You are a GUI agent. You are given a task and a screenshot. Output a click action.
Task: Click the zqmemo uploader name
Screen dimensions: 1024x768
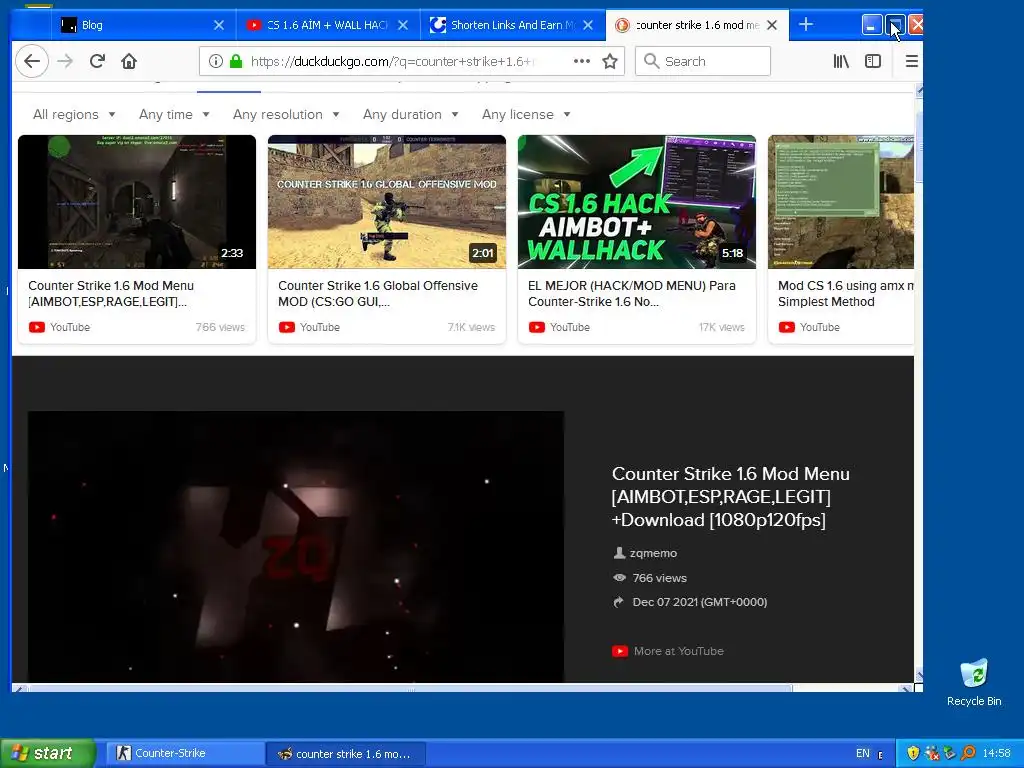click(x=653, y=553)
